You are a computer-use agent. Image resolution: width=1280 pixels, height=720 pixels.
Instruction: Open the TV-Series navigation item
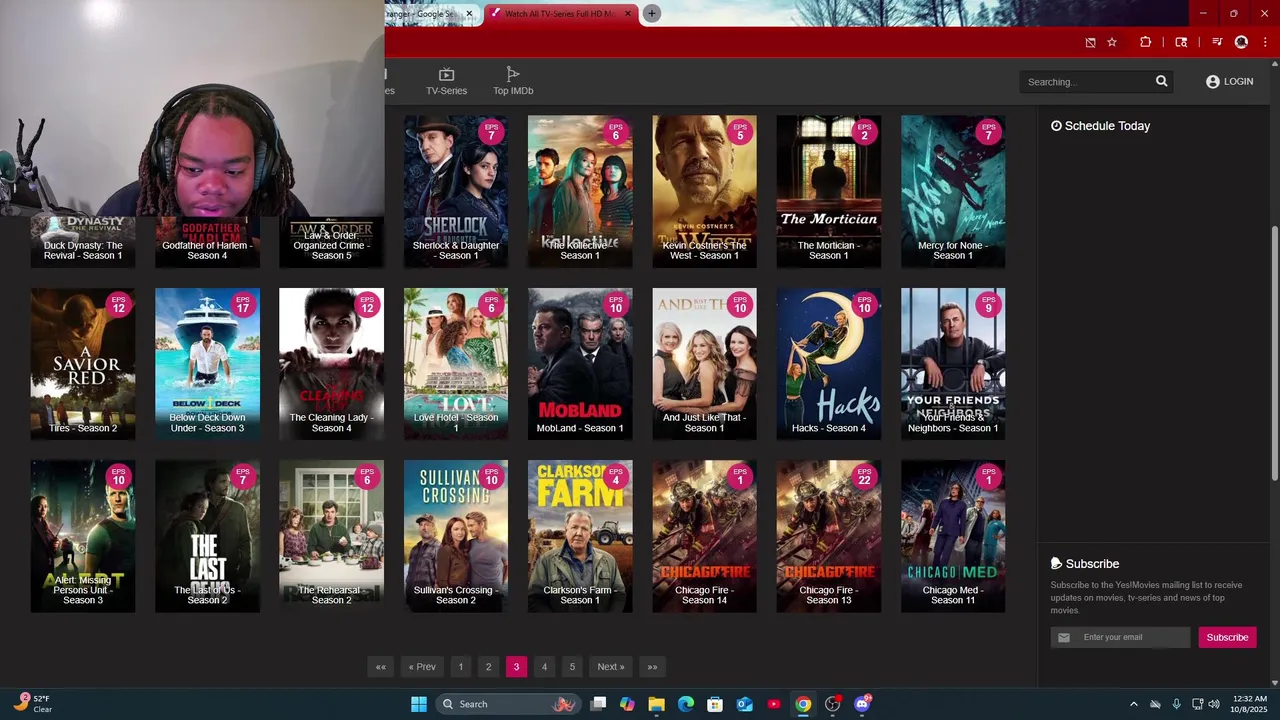(446, 81)
